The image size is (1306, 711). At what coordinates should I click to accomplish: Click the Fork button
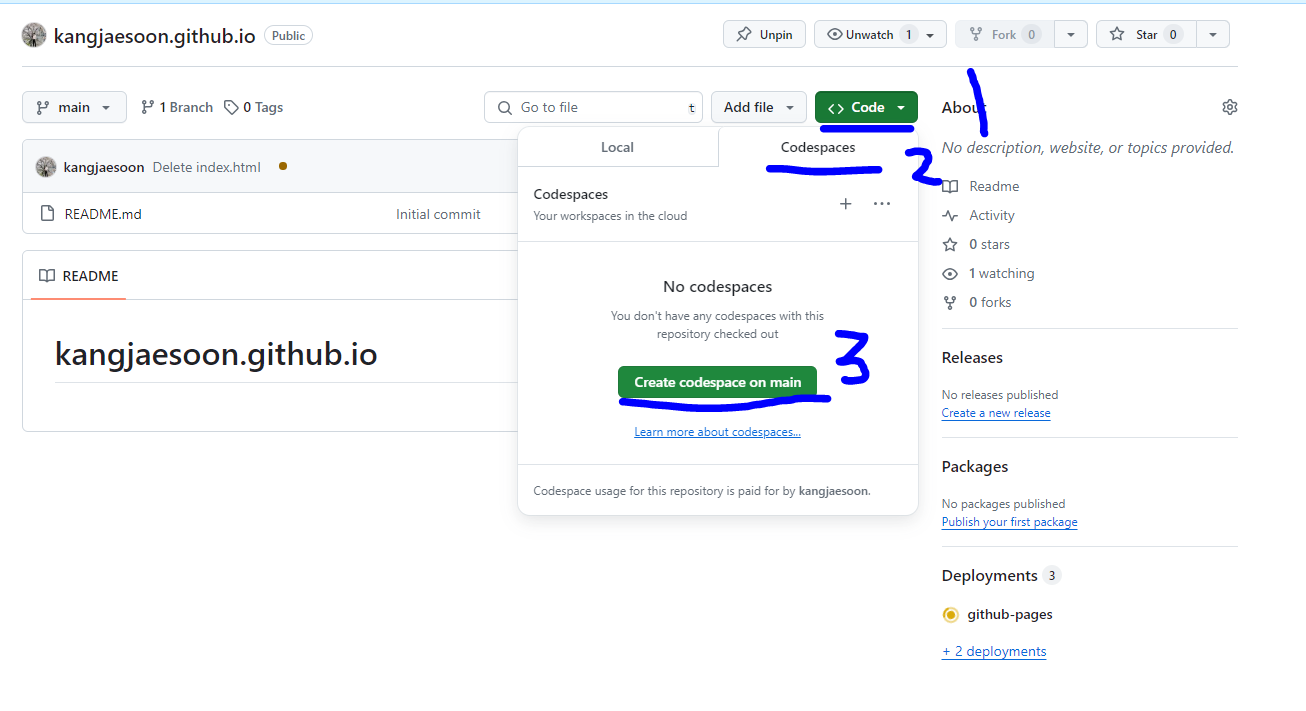pos(1004,34)
